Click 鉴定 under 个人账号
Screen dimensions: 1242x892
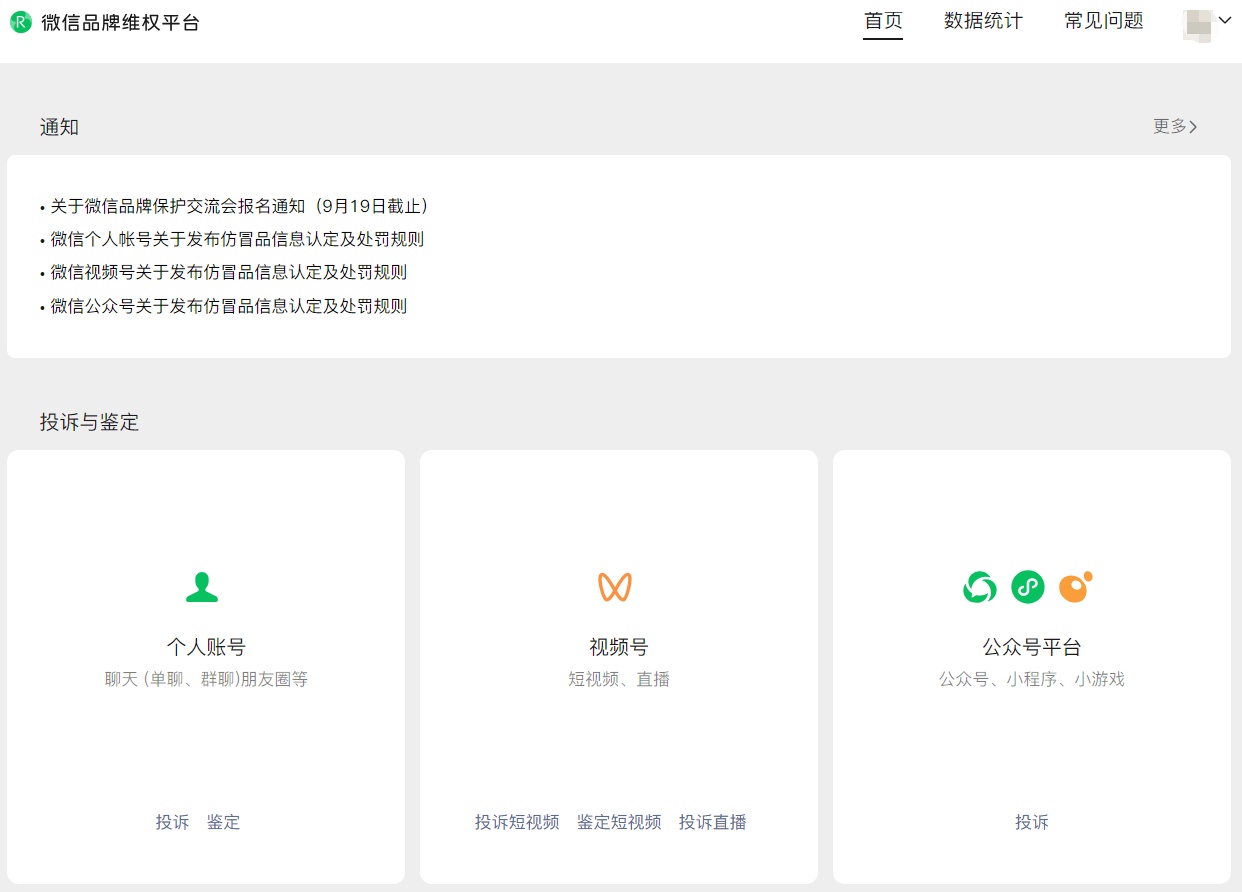coord(223,822)
